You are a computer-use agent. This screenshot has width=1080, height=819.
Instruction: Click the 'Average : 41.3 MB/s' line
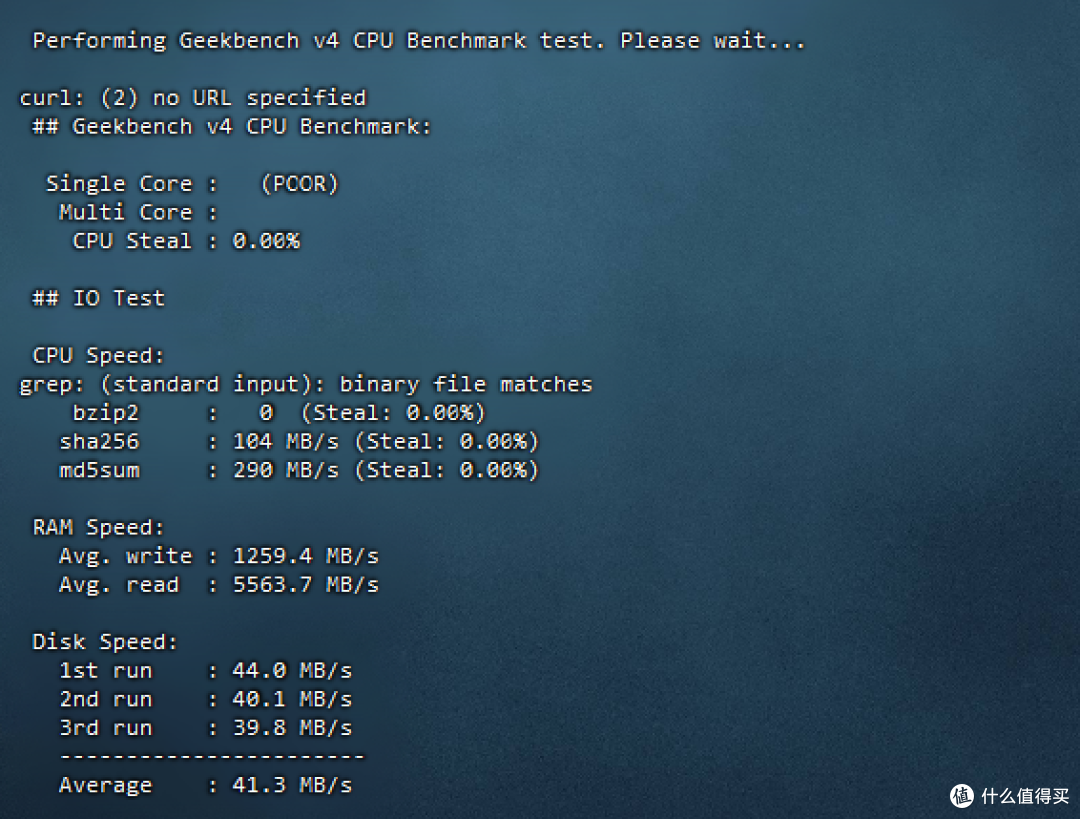205,785
